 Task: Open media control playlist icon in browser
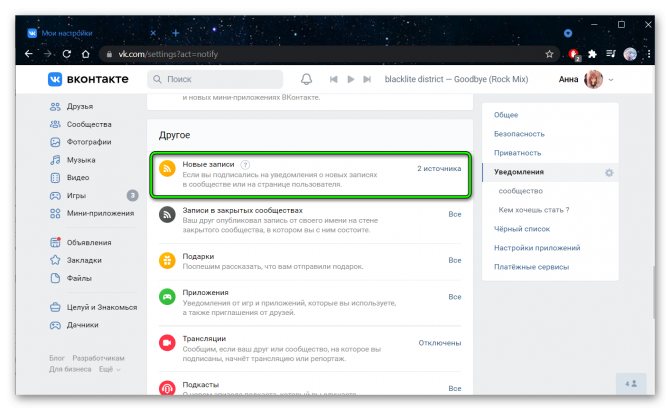[x=611, y=54]
